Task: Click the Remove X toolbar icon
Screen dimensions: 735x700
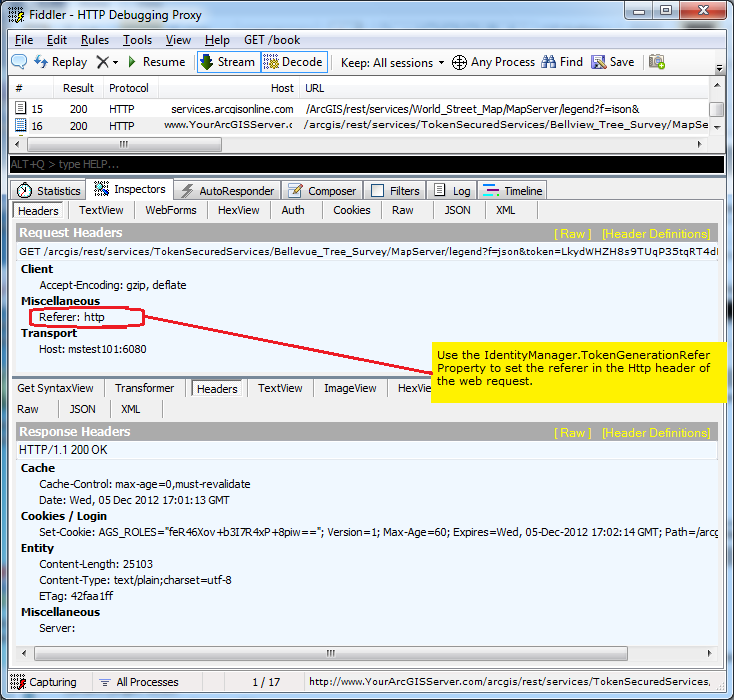Action: click(x=102, y=62)
